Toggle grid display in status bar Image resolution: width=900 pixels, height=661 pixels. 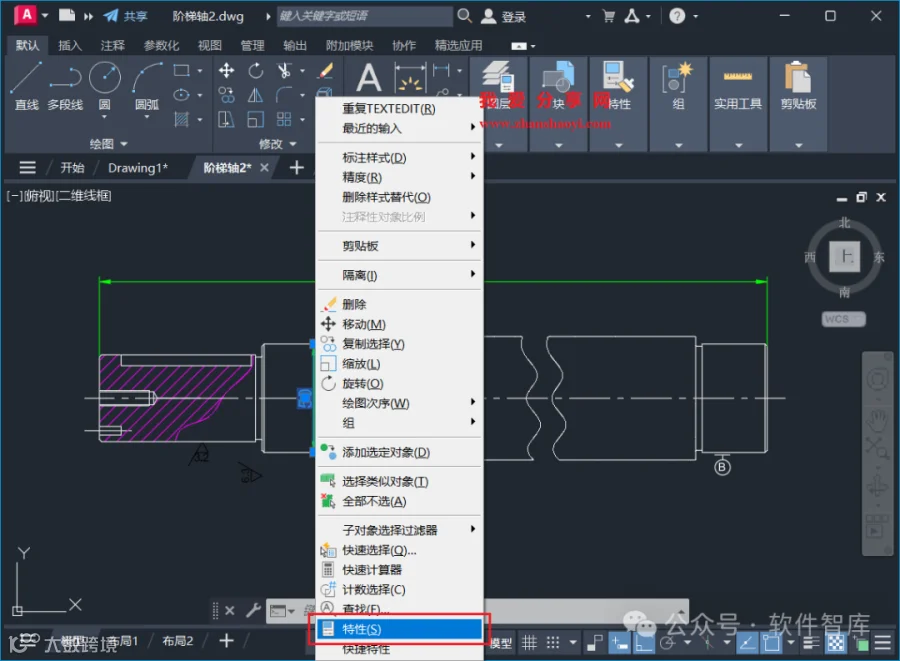click(529, 643)
